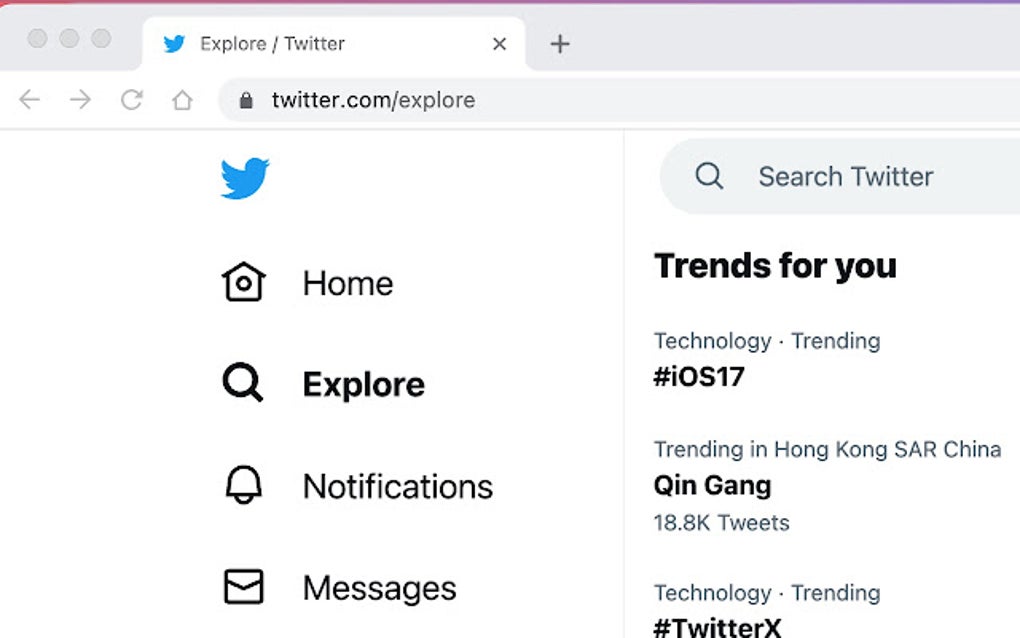Screen dimensions: 1020x638
Task: Click the Explore magnifier icon in sidebar
Action: (242, 384)
